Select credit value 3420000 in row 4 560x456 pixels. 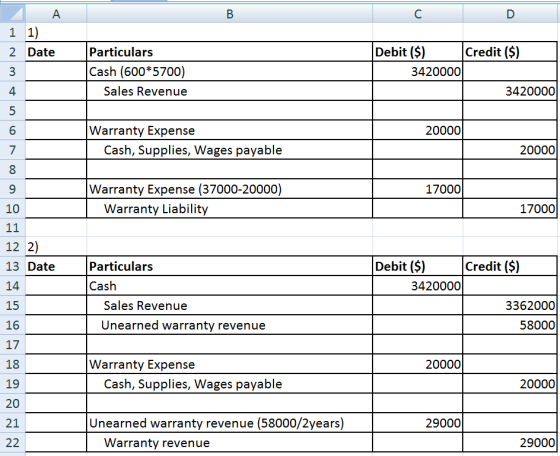tap(510, 91)
